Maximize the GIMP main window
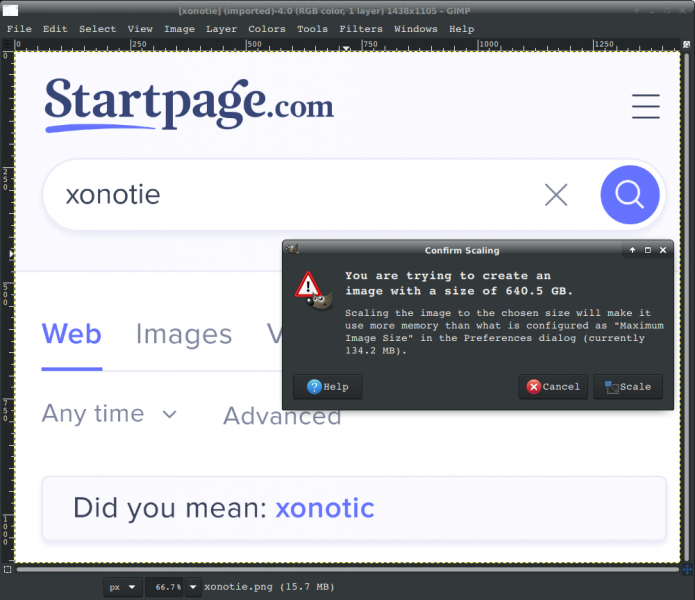 click(667, 11)
